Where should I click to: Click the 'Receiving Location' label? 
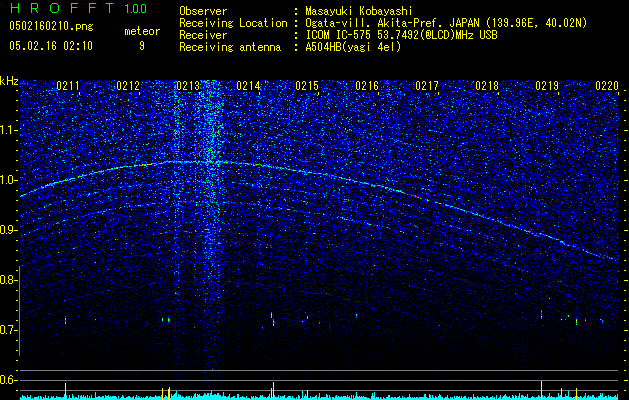[233, 23]
